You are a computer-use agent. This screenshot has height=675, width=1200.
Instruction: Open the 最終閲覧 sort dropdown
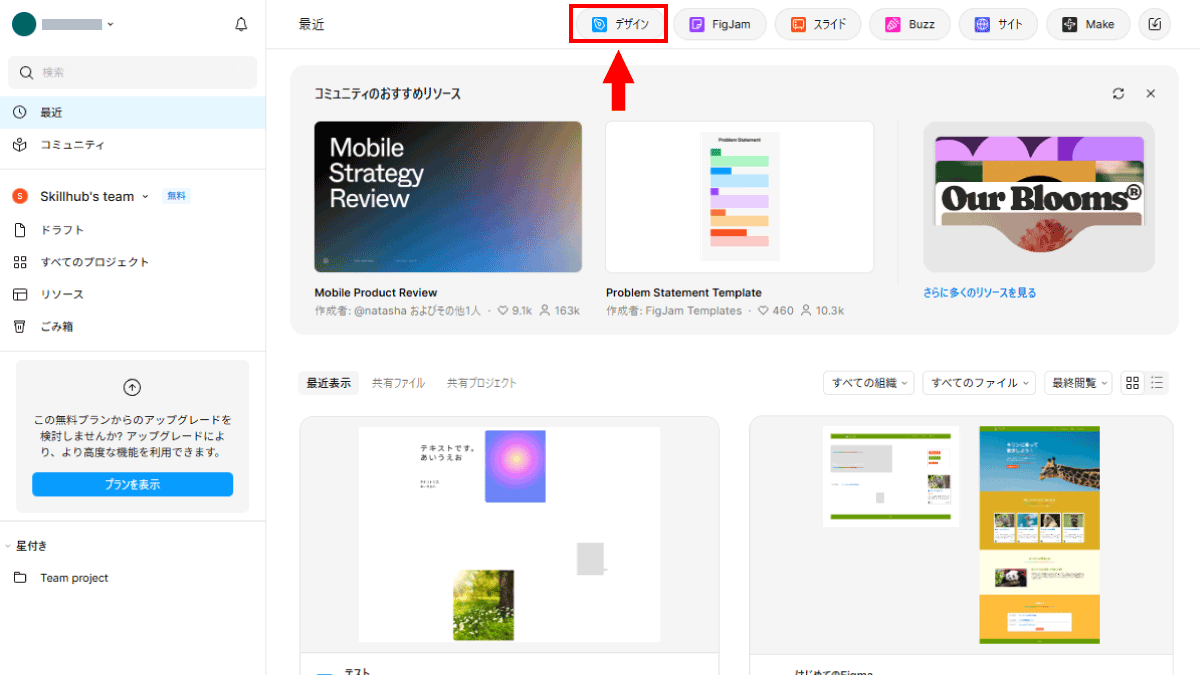[1077, 383]
